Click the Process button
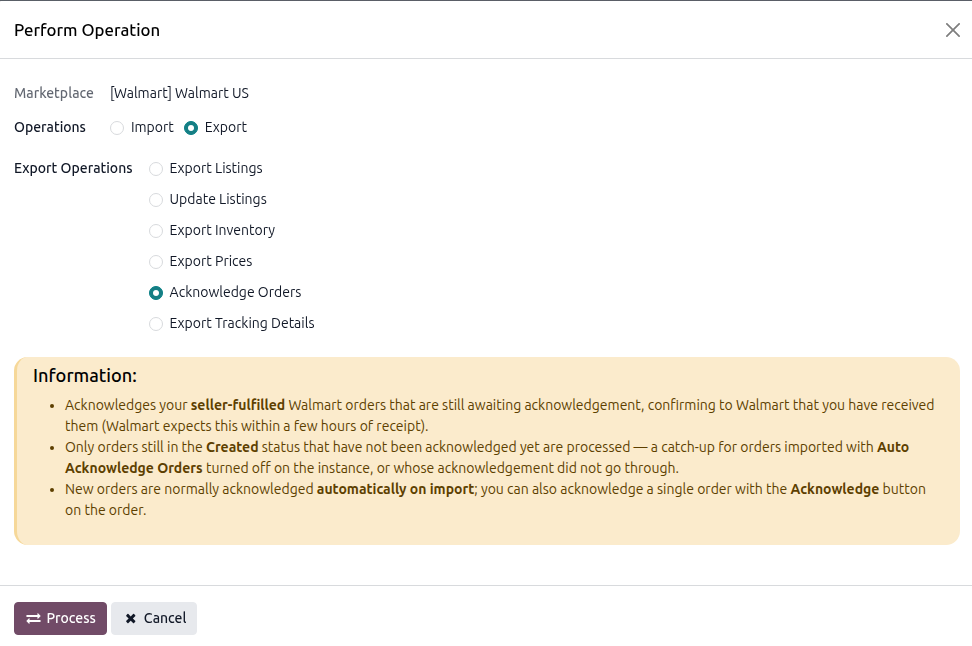Screen dimensions: 972x646 pyautogui.click(x=60, y=618)
